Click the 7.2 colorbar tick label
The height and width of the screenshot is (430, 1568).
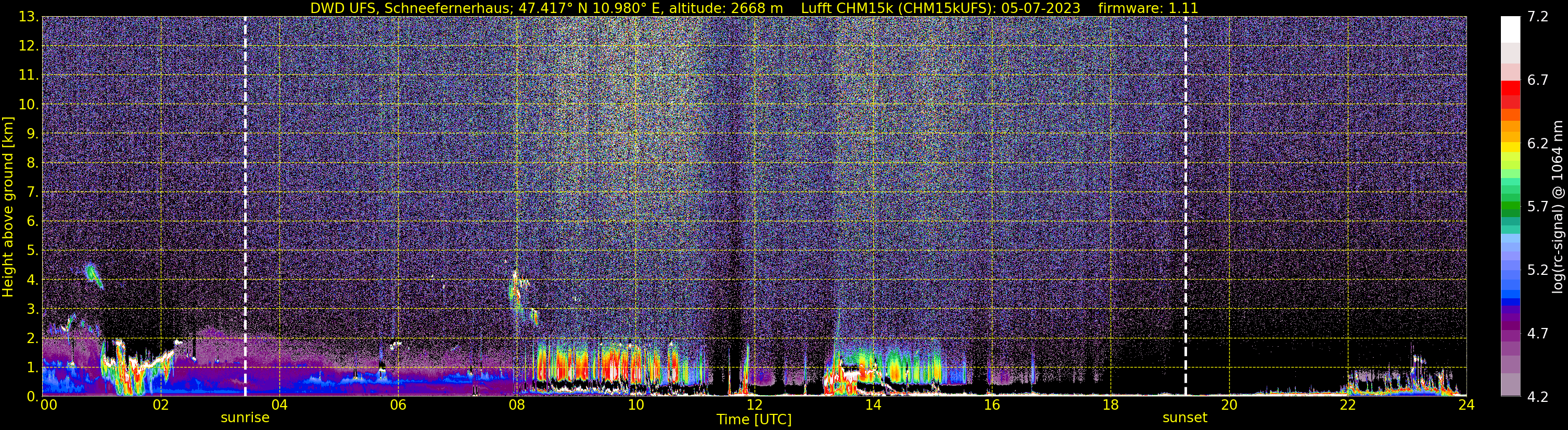1538,17
